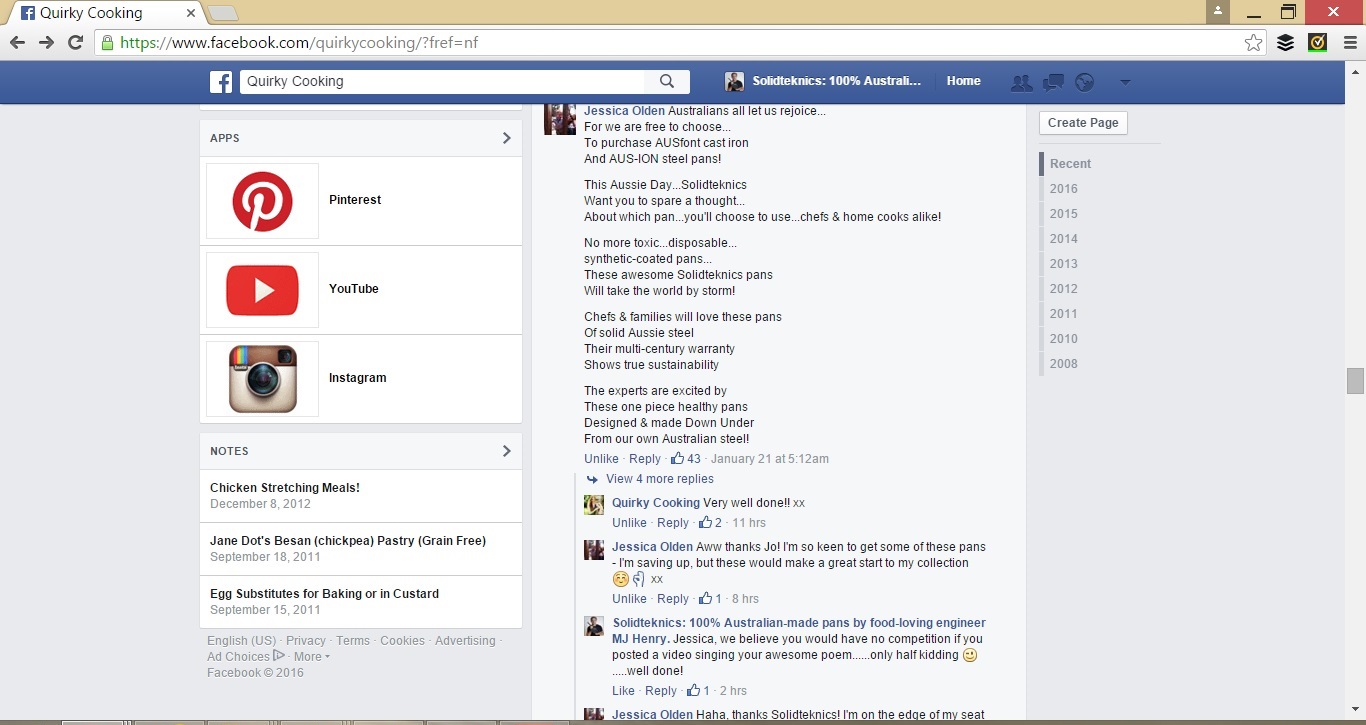Click the Ad Choices triangle icon

pyautogui.click(x=279, y=656)
